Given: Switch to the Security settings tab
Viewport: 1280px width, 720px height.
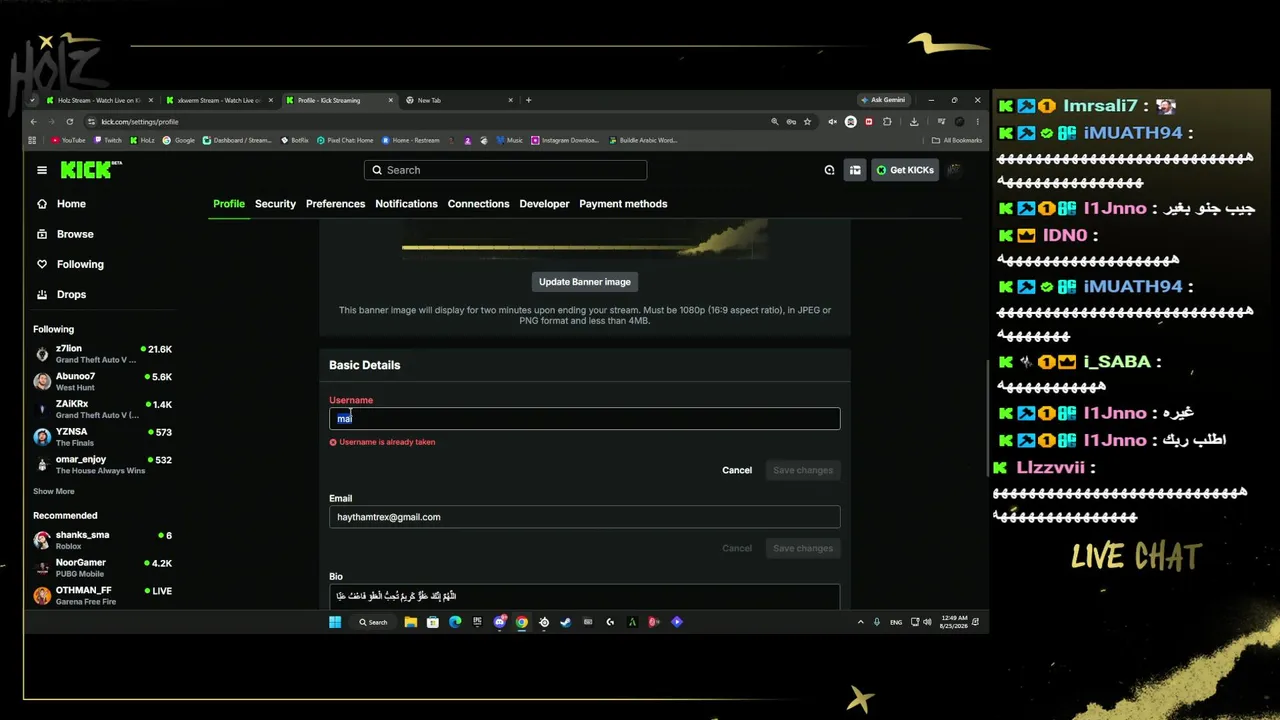Looking at the screenshot, I should coord(275,204).
